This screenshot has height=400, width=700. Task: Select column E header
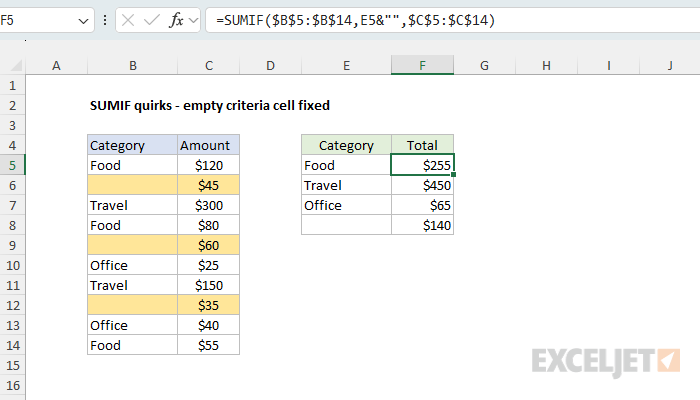pyautogui.click(x=346, y=66)
